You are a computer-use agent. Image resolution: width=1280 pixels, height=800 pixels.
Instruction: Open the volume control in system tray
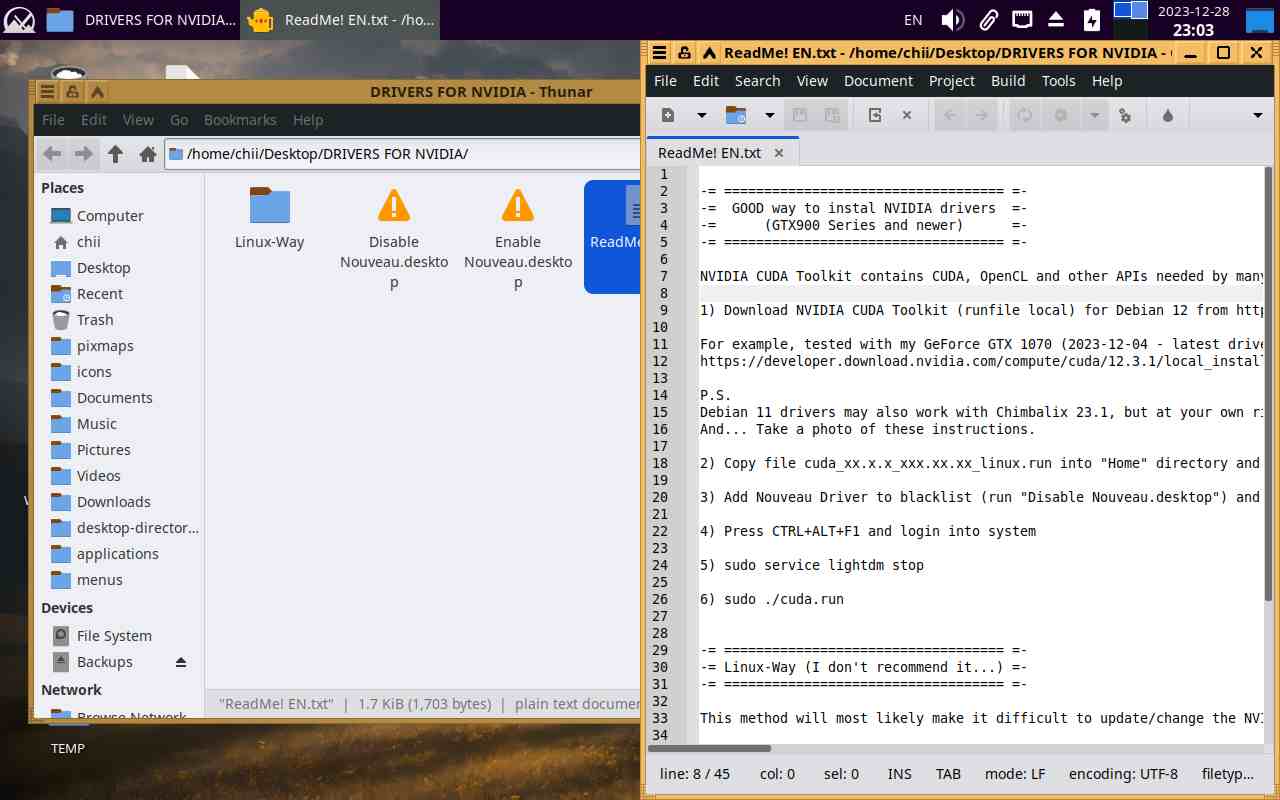(x=952, y=19)
